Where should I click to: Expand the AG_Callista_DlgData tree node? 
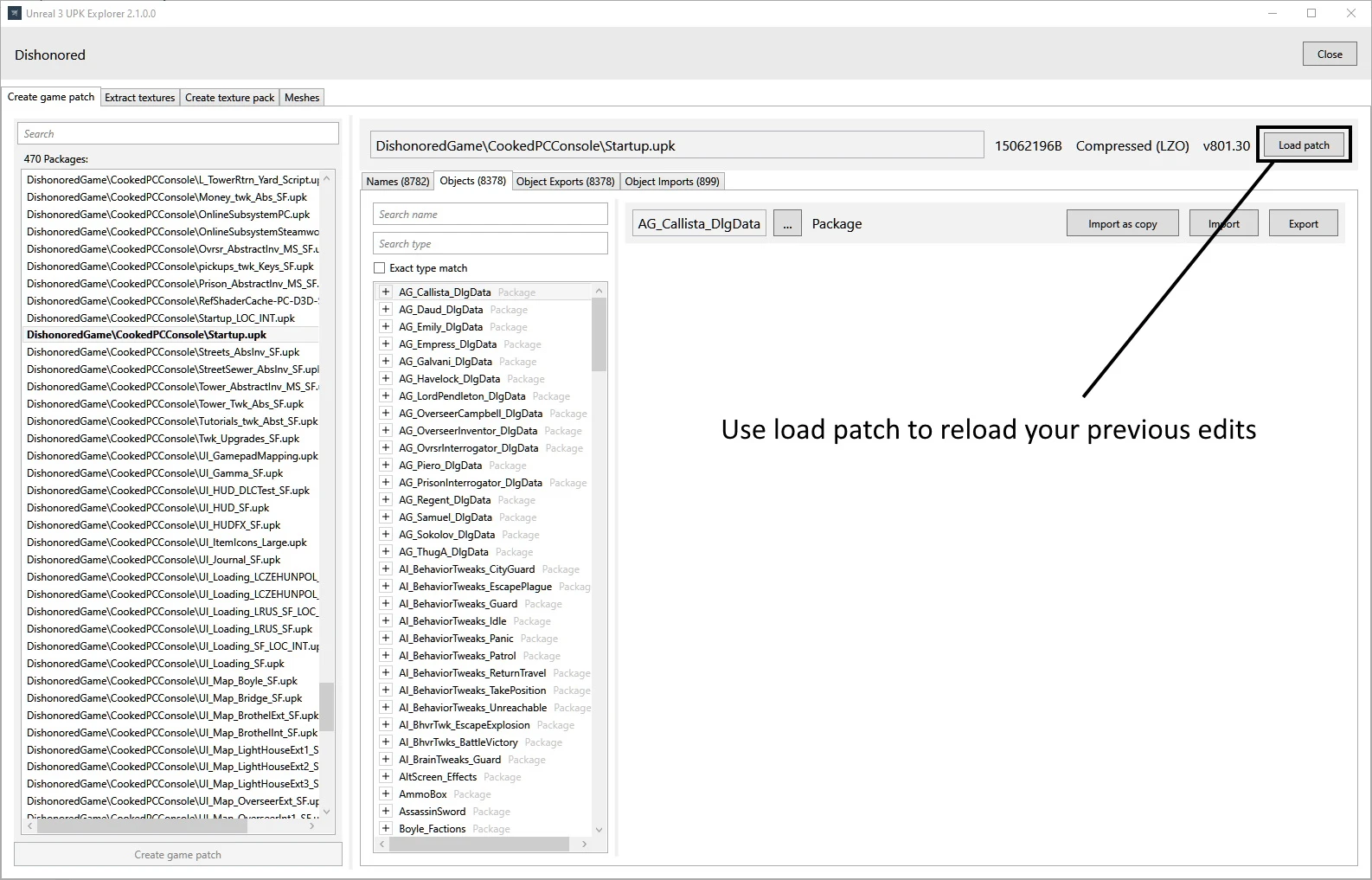[x=386, y=292]
